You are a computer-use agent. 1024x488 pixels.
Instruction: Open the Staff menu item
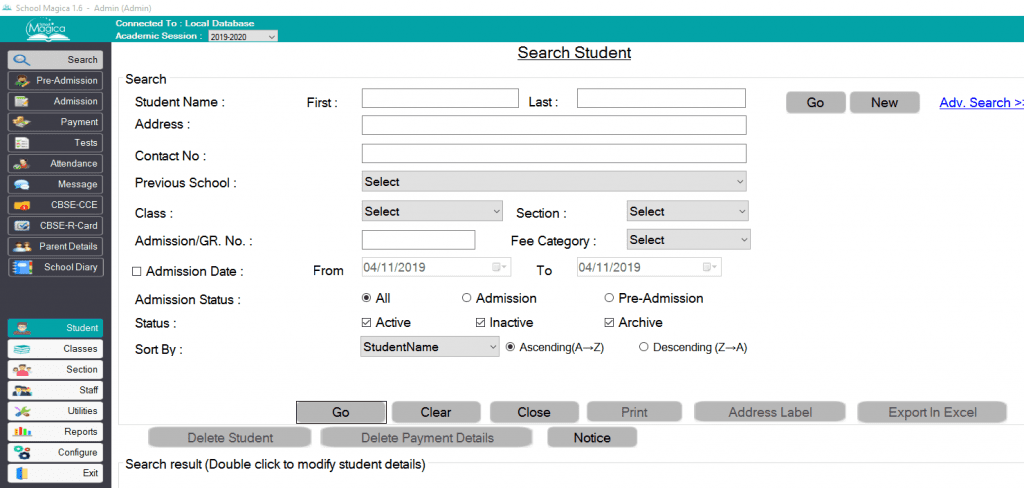[x=56, y=390]
